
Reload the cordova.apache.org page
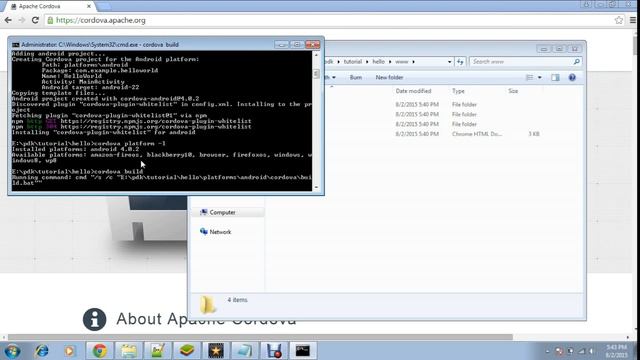click(35, 20)
